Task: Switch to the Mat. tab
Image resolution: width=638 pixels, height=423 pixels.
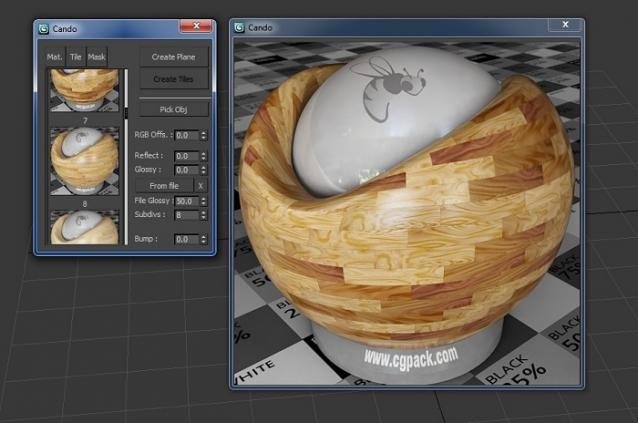Action: (x=56, y=57)
